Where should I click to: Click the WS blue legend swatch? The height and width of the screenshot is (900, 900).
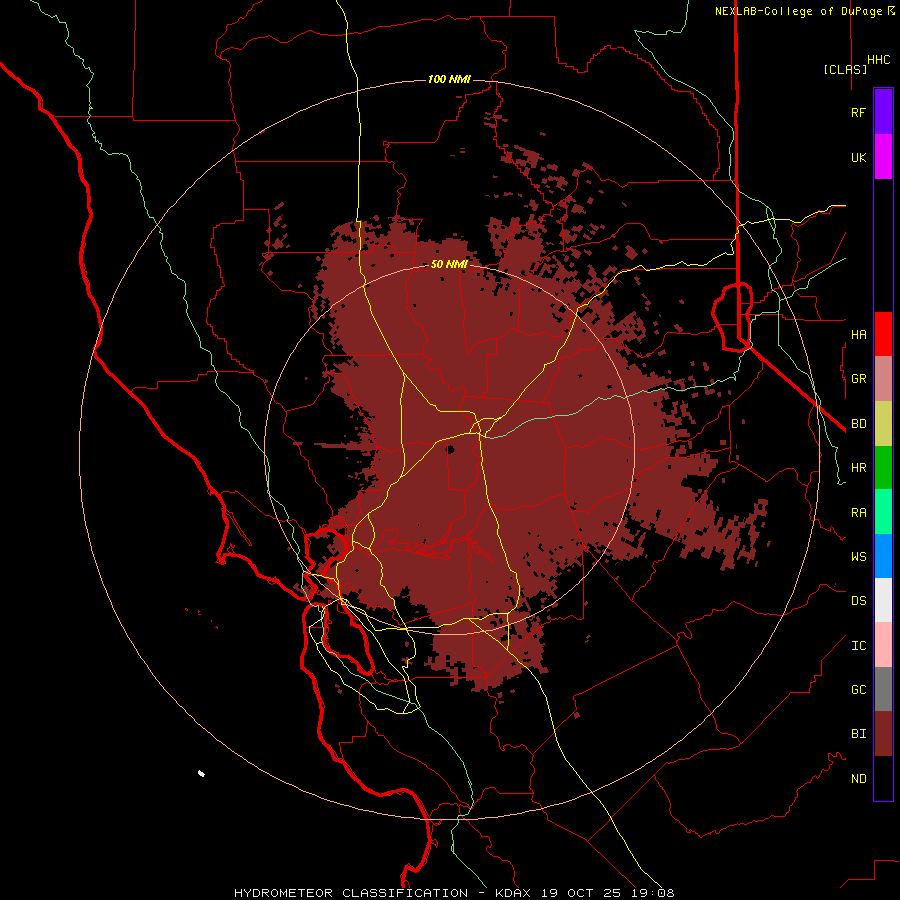coord(883,556)
